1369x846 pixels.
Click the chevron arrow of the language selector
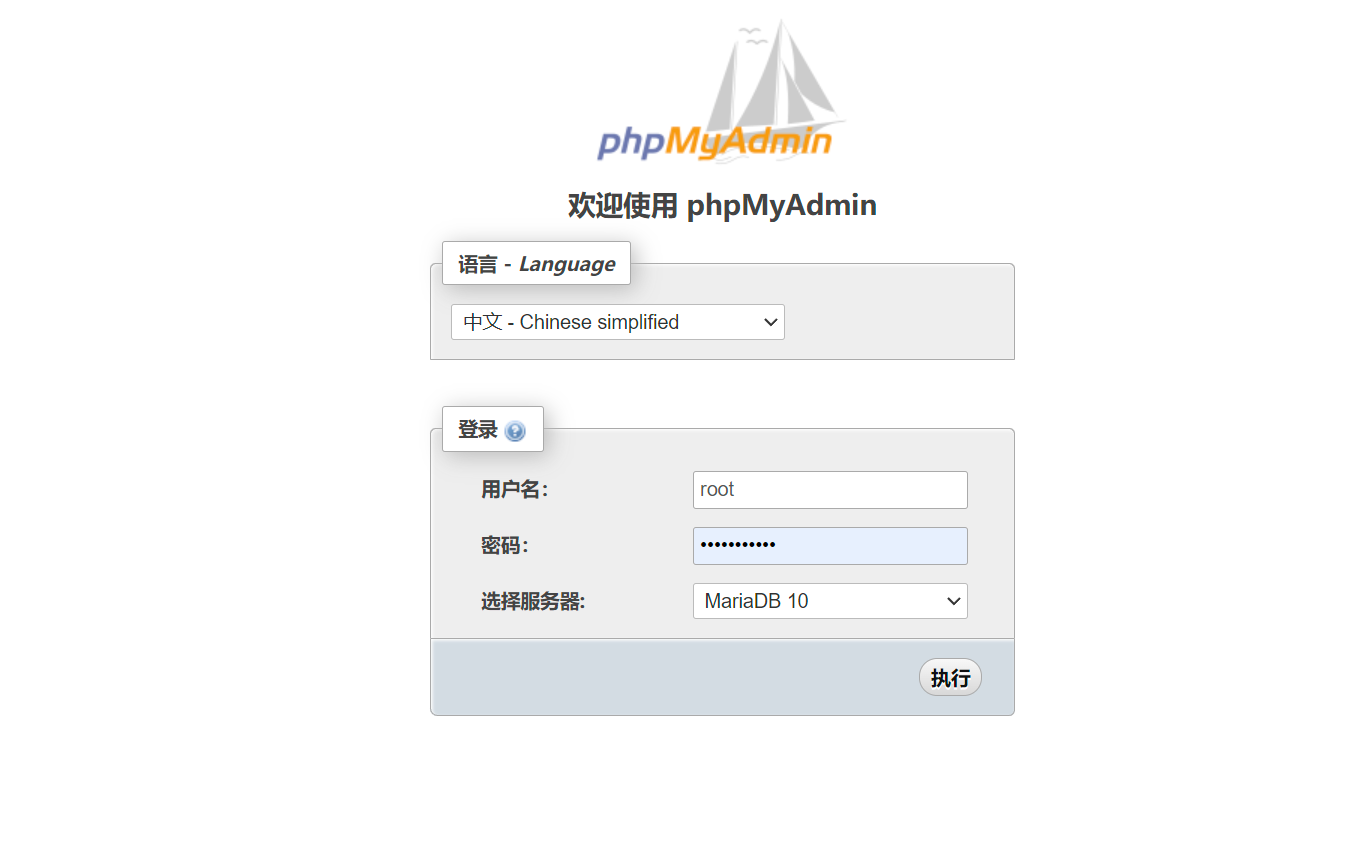pos(770,322)
